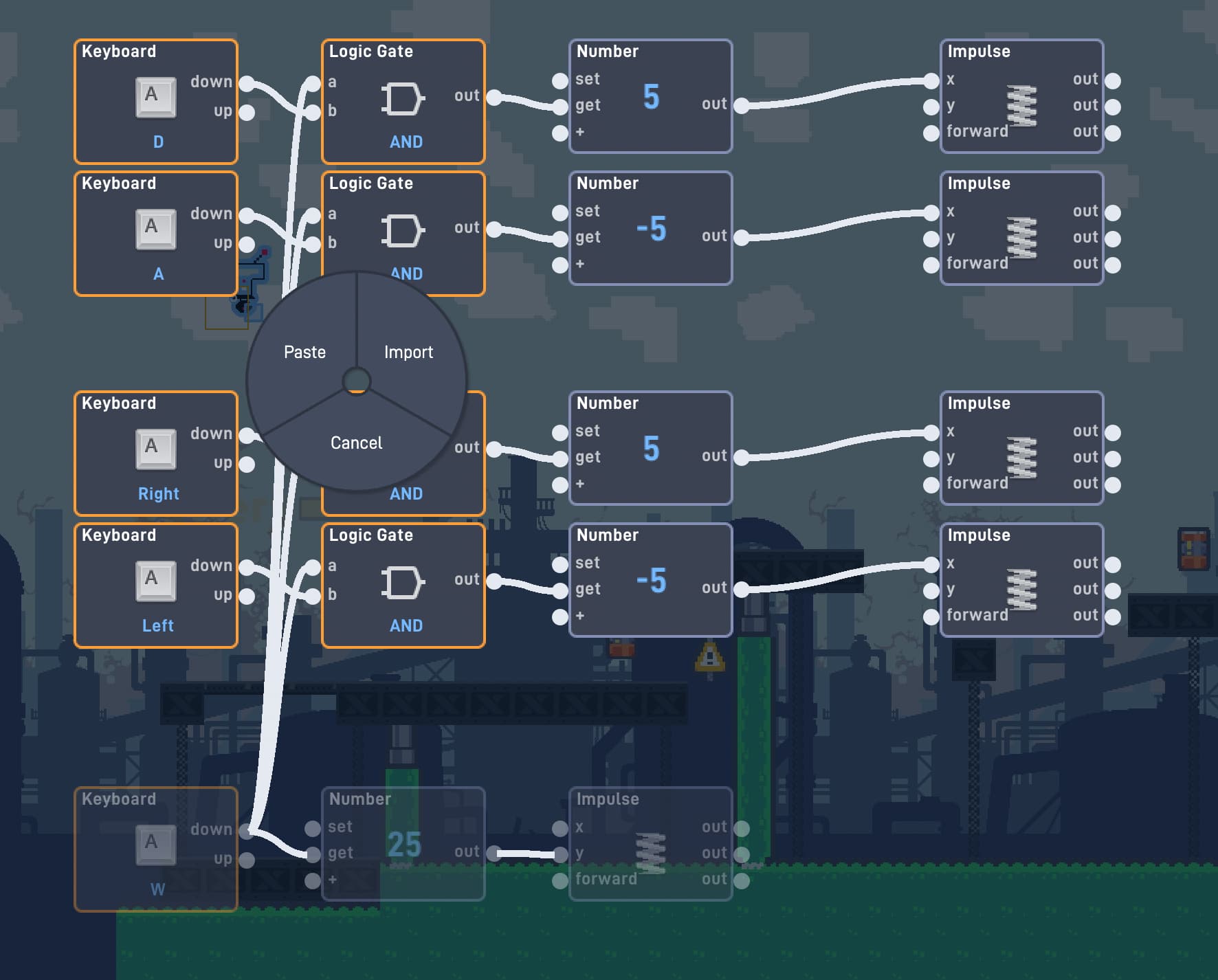The image size is (1218, 980).
Task: Click the title of the top Impulse node
Action: coord(979,52)
